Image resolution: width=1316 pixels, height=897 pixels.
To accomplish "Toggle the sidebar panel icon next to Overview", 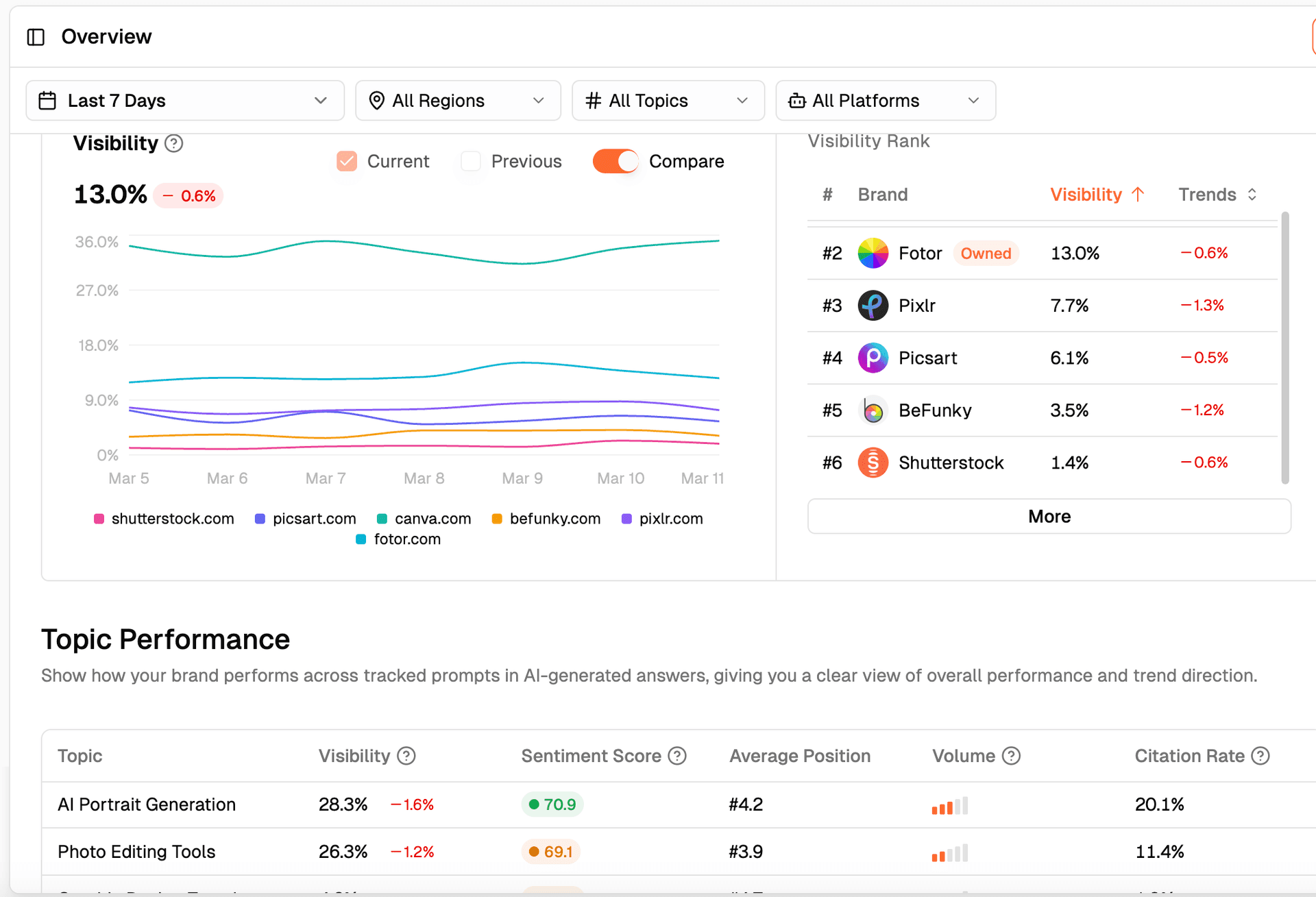I will pos(36,37).
